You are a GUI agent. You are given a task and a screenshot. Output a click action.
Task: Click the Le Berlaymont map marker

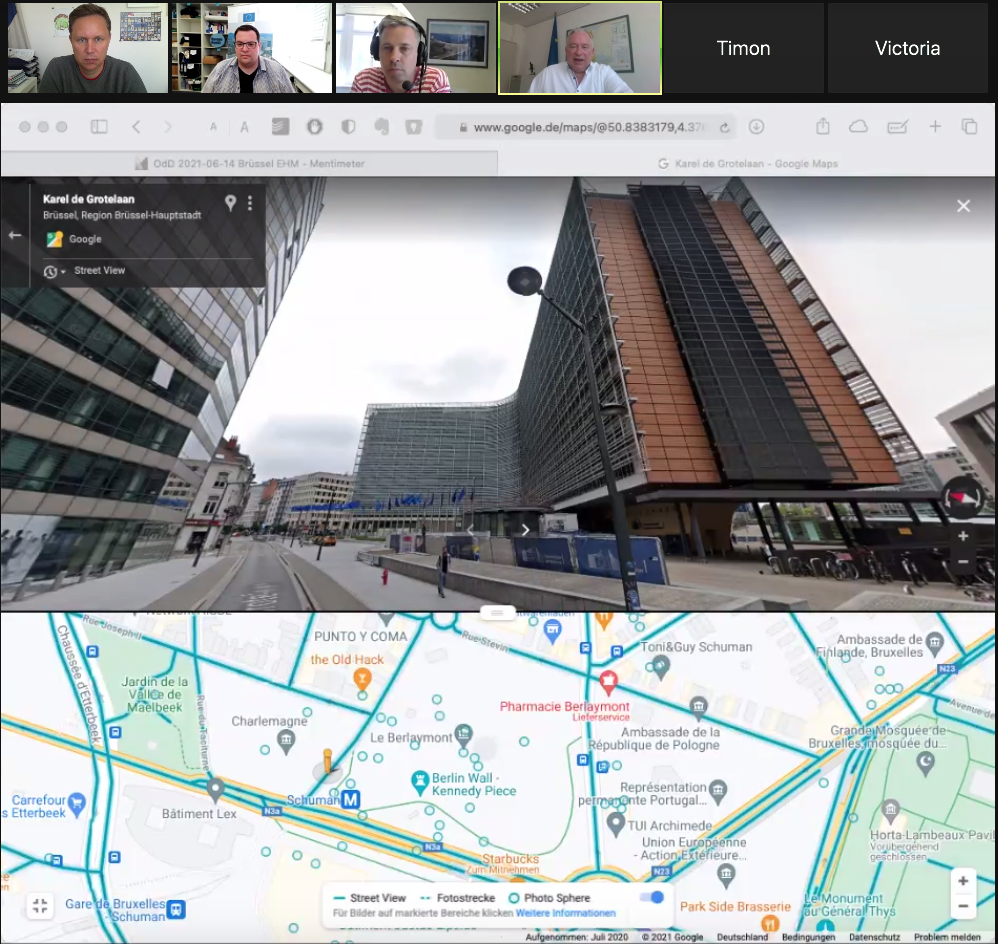point(463,735)
